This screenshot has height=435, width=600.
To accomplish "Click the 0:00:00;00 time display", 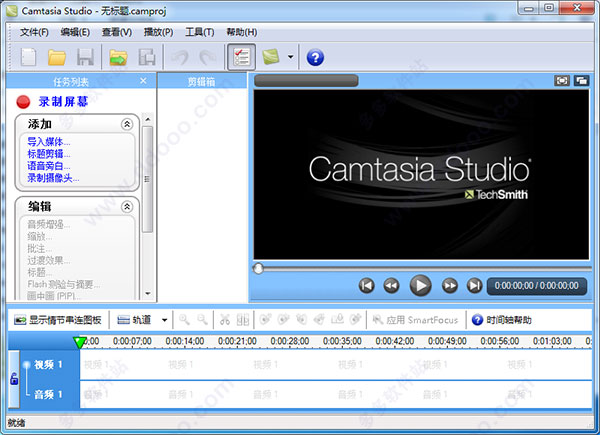I will coord(536,286).
